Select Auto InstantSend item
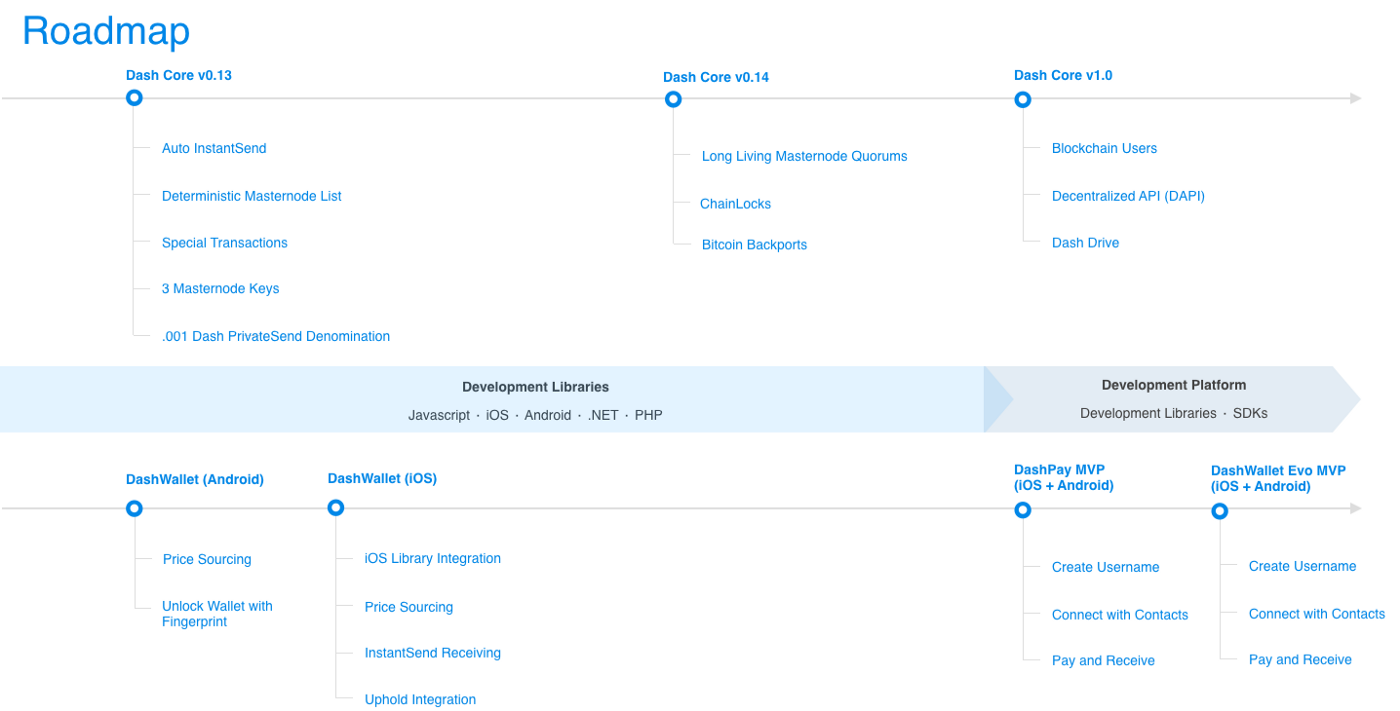This screenshot has height=711, width=1400. tap(214, 148)
